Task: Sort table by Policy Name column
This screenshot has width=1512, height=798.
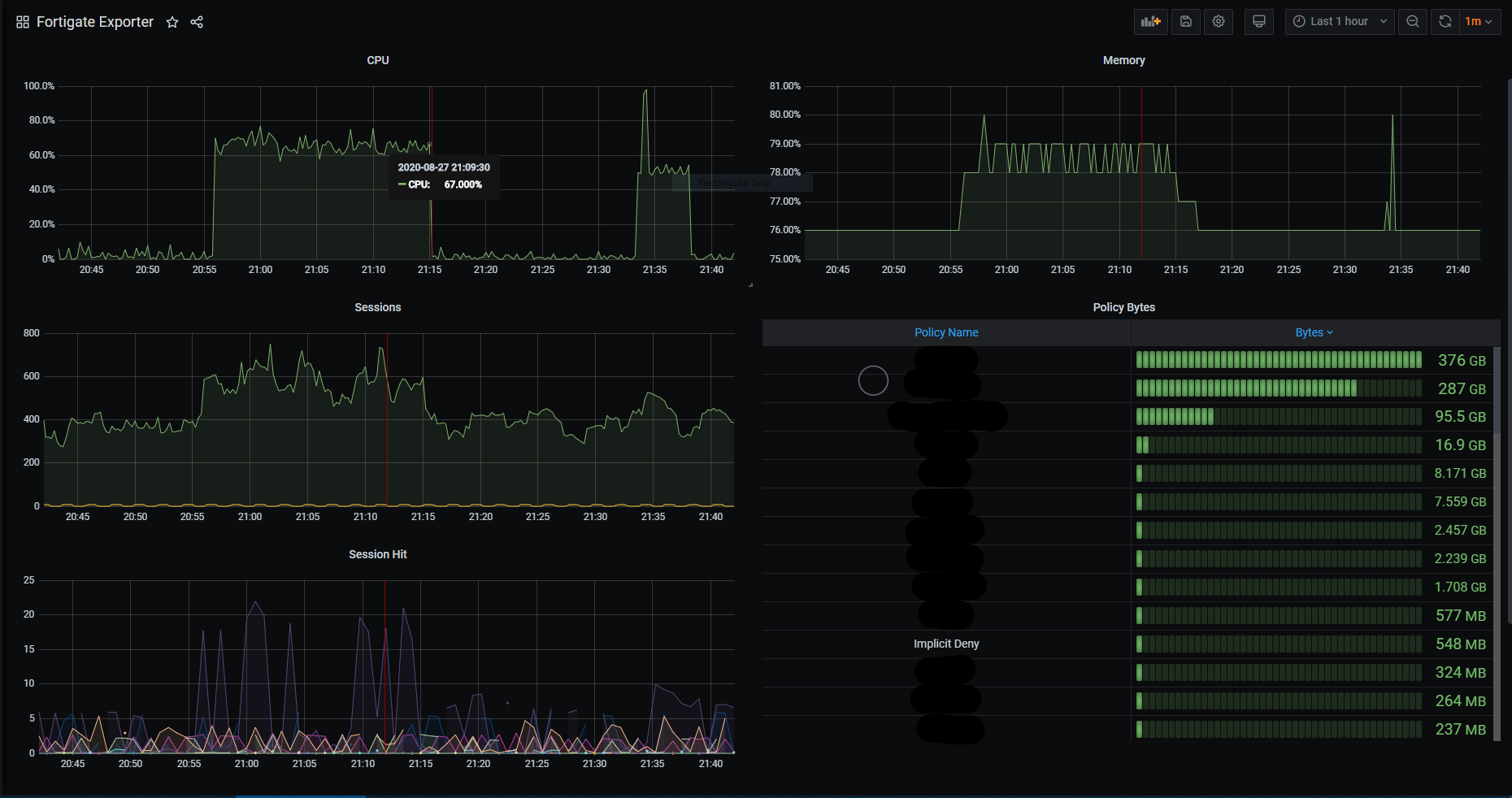Action: tap(946, 332)
